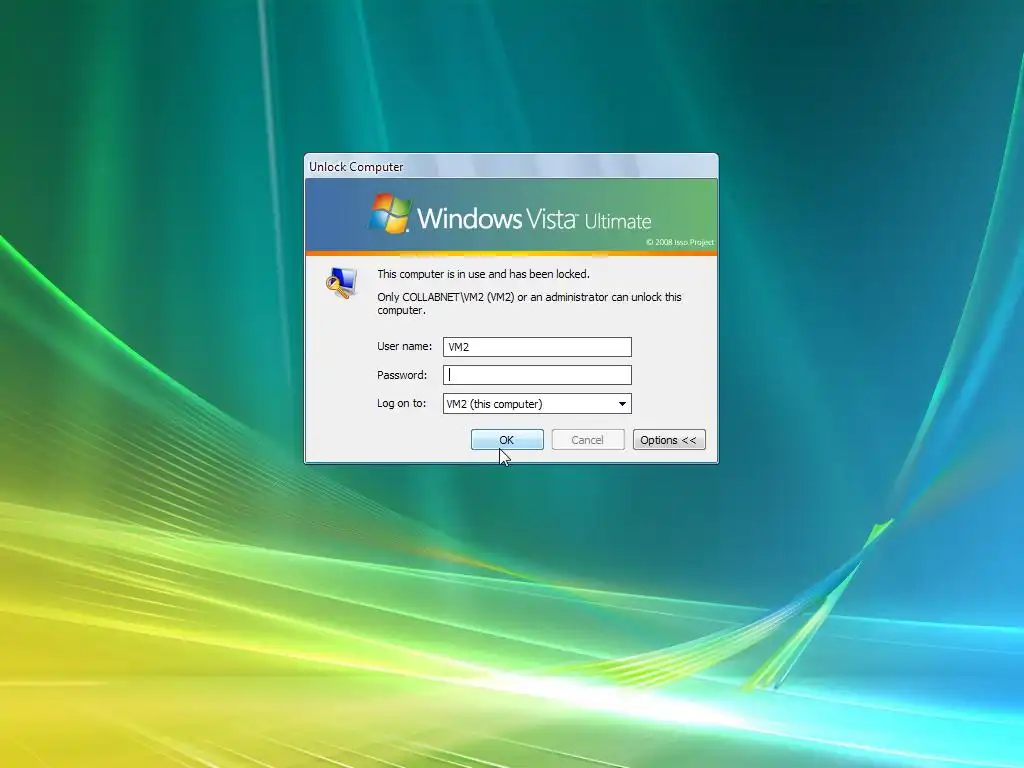
Task: Click the 'Only COLLABNET\VM2' message text
Action: 529,303
